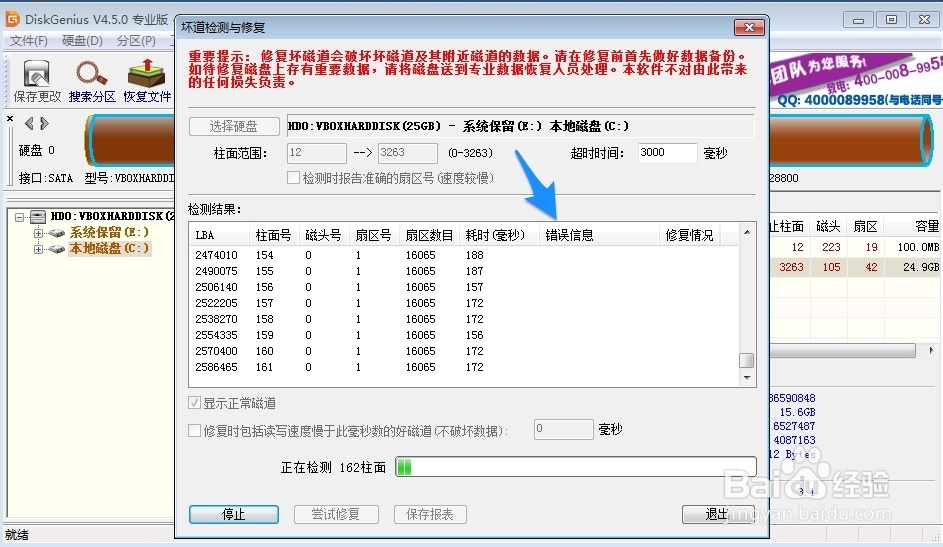943x547 pixels.
Task: Click the 耗时(毫秒) column header
Action: [x=499, y=235]
